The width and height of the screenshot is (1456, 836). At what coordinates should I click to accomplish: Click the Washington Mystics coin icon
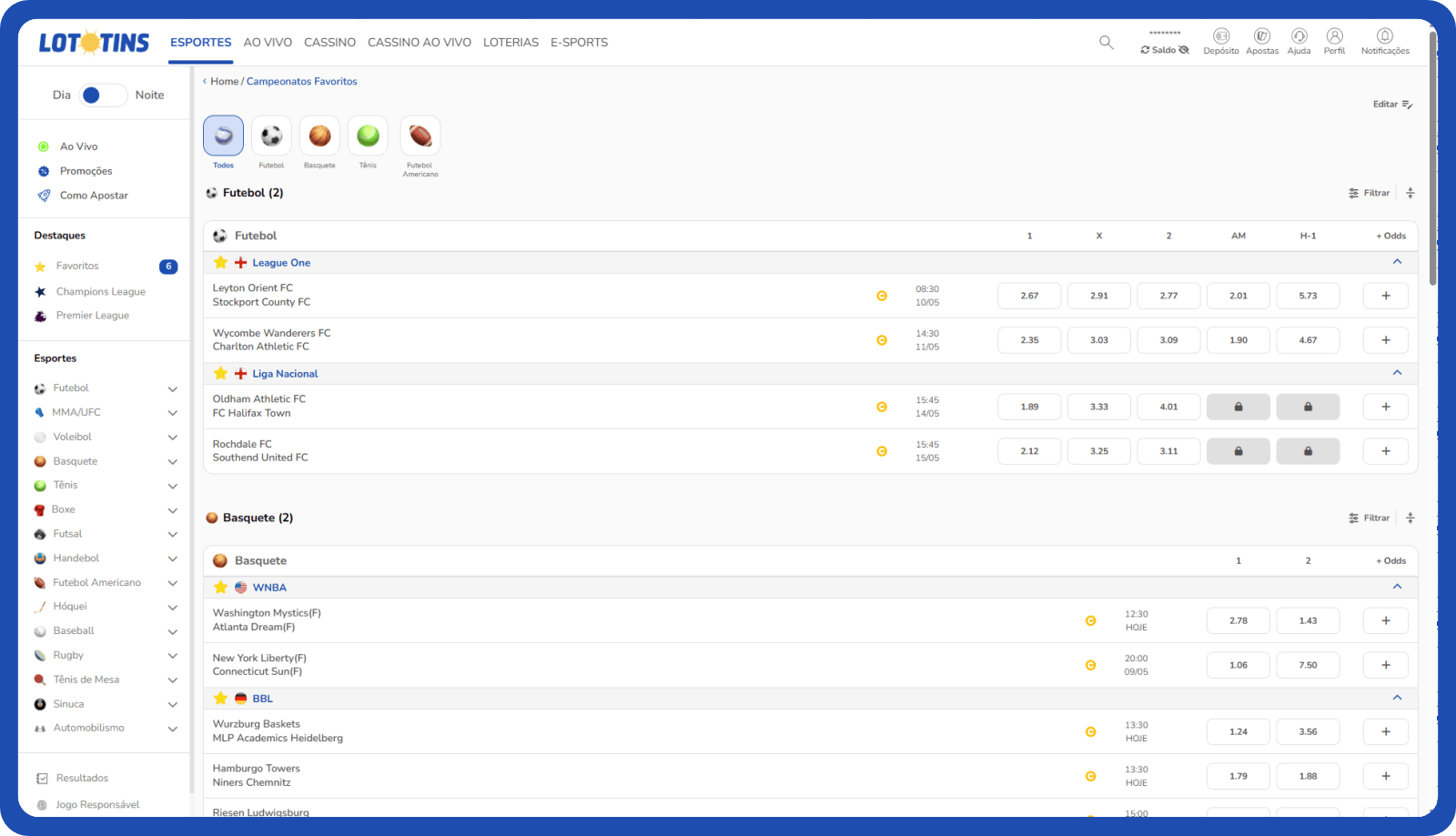(1090, 620)
